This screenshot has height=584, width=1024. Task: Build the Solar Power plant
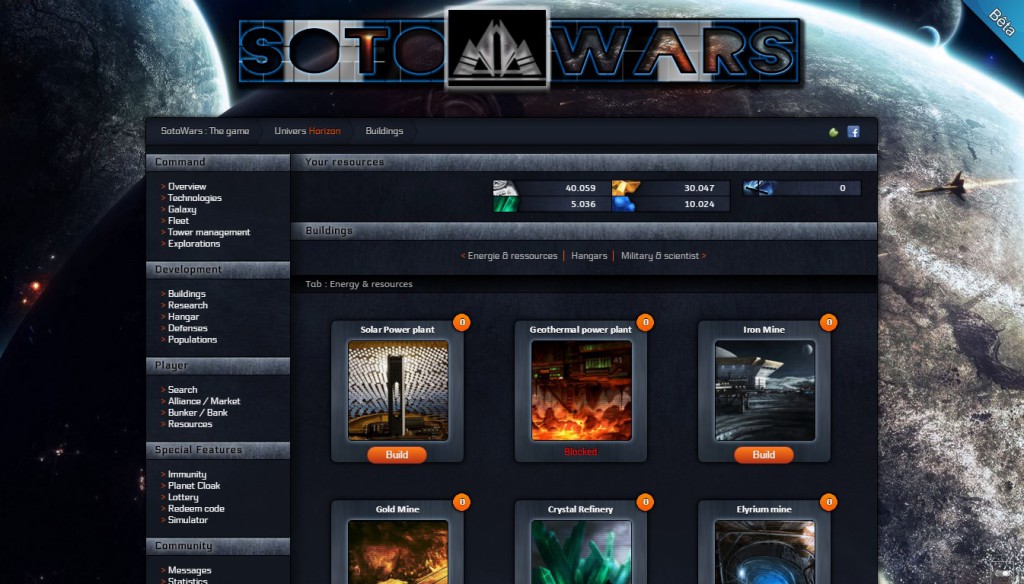pos(397,455)
